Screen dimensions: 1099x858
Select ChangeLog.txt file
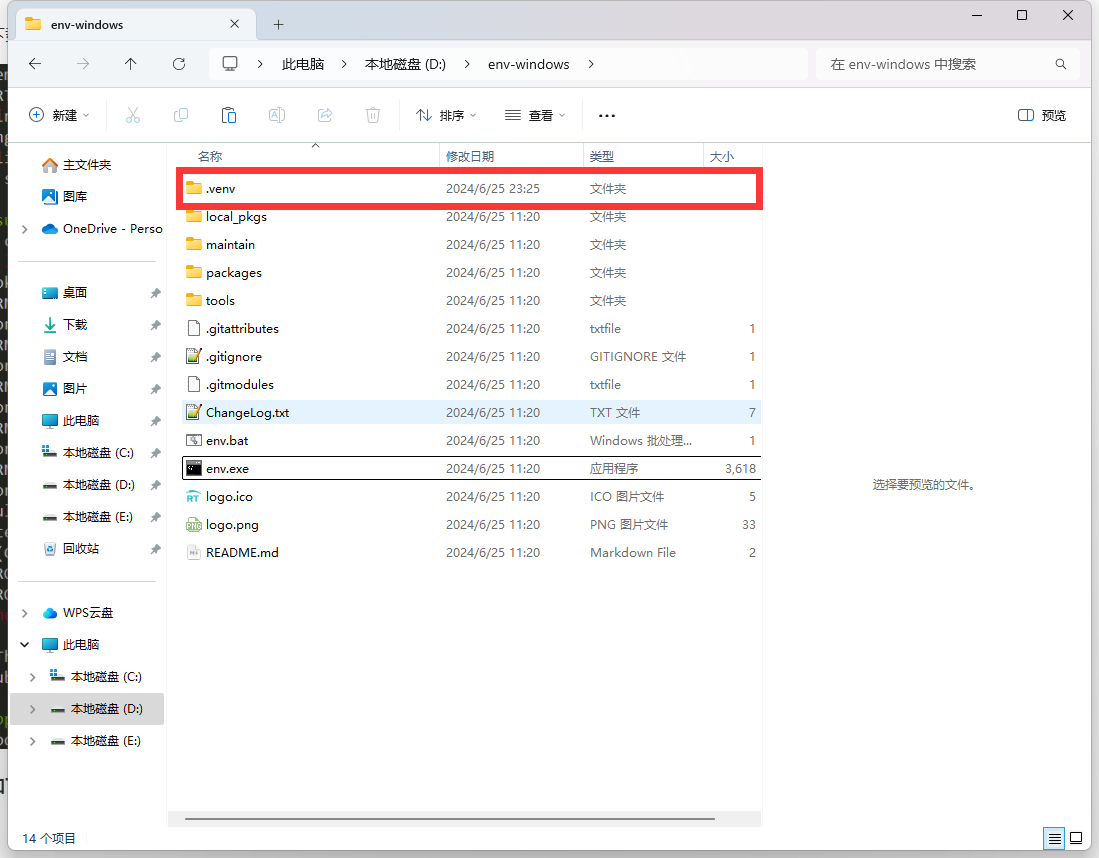(471, 413)
